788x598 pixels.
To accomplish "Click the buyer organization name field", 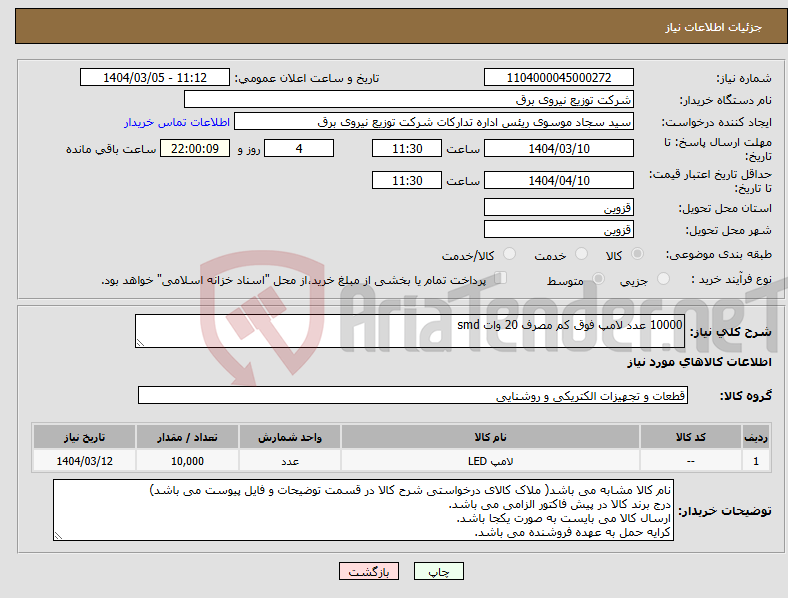I will coord(409,99).
